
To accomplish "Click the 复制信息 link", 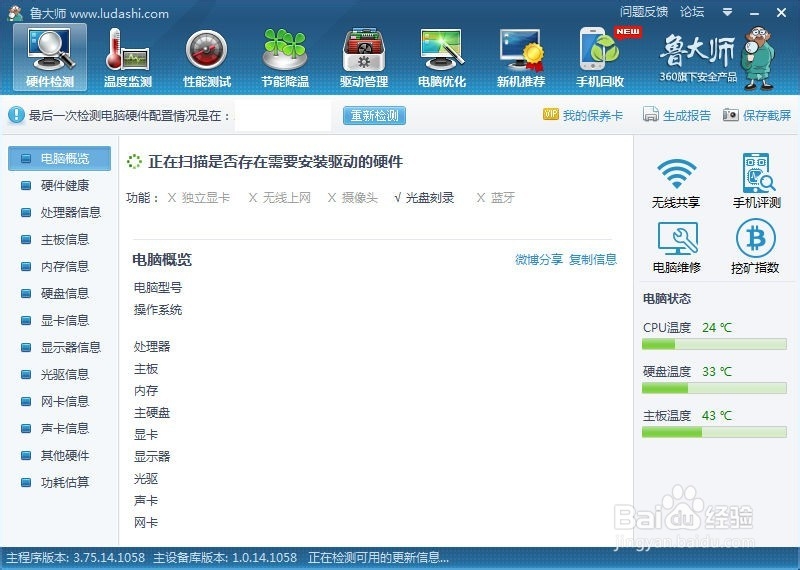I will (x=593, y=260).
